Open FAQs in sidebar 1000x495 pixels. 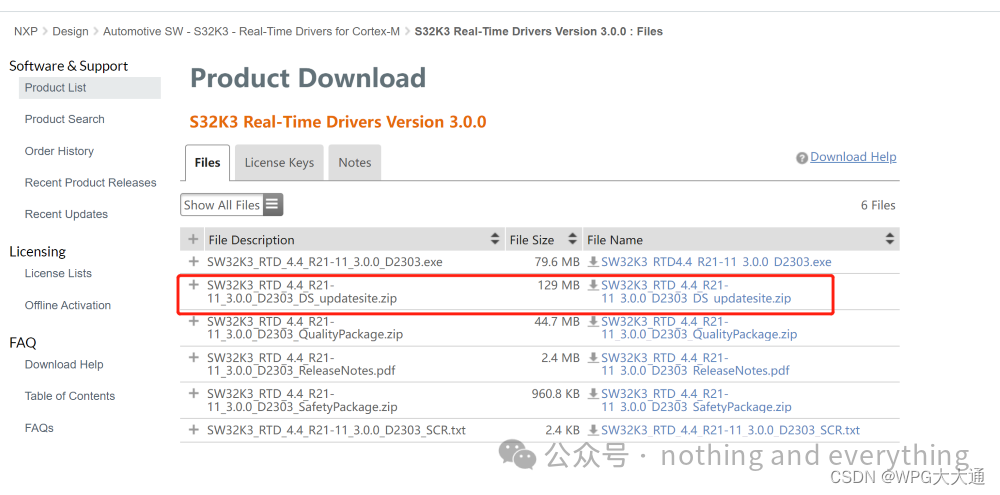(39, 428)
